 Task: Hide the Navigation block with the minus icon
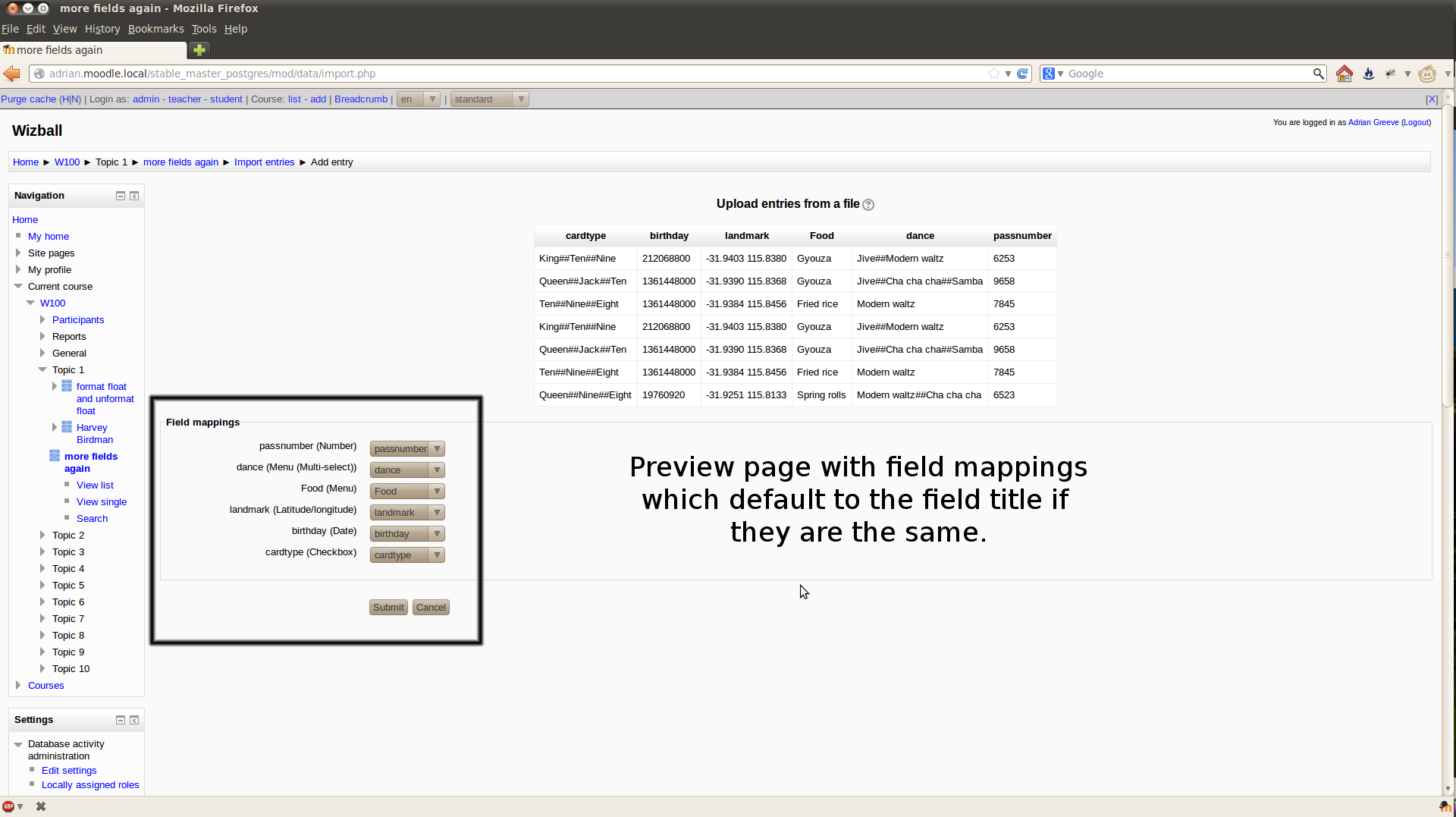coord(121,196)
